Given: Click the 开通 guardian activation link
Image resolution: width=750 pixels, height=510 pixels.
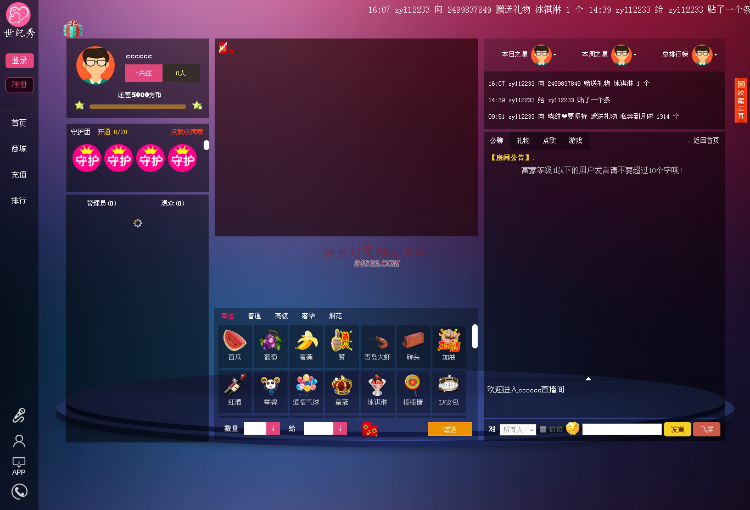Looking at the screenshot, I should pos(104,132).
